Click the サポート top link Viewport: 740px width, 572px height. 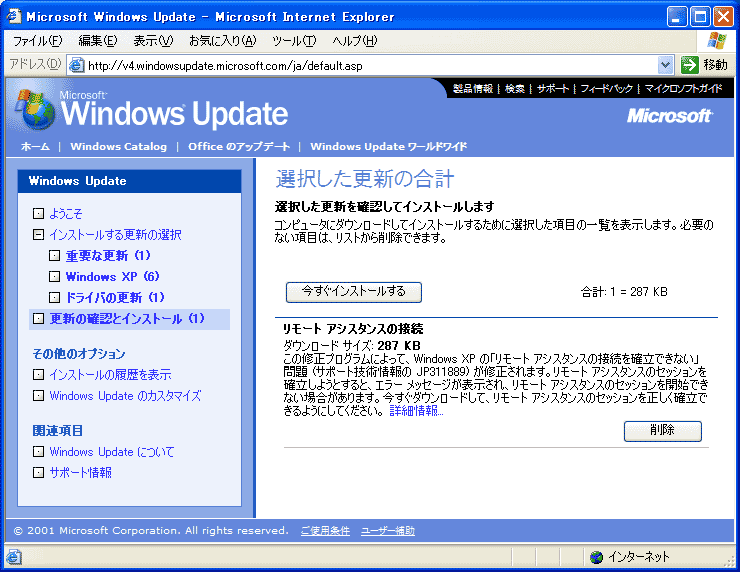click(553, 89)
